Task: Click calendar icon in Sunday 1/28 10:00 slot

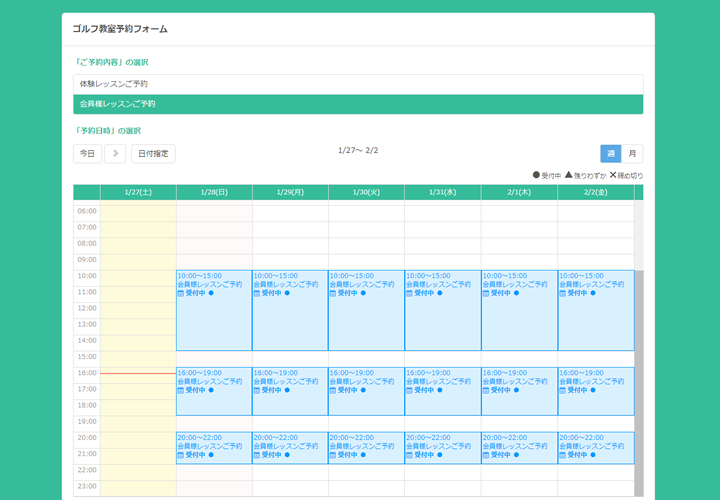Action: click(x=181, y=294)
